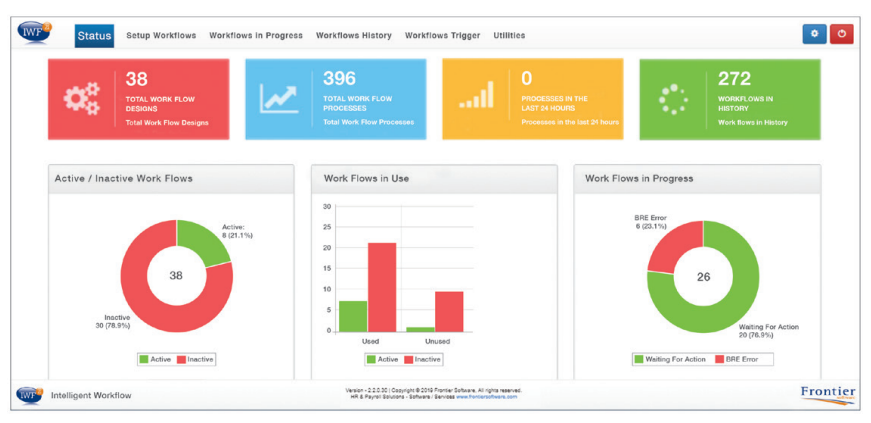The height and width of the screenshot is (423, 871).
Task: Click the Frontier Software logo in the footer
Action: tap(828, 395)
